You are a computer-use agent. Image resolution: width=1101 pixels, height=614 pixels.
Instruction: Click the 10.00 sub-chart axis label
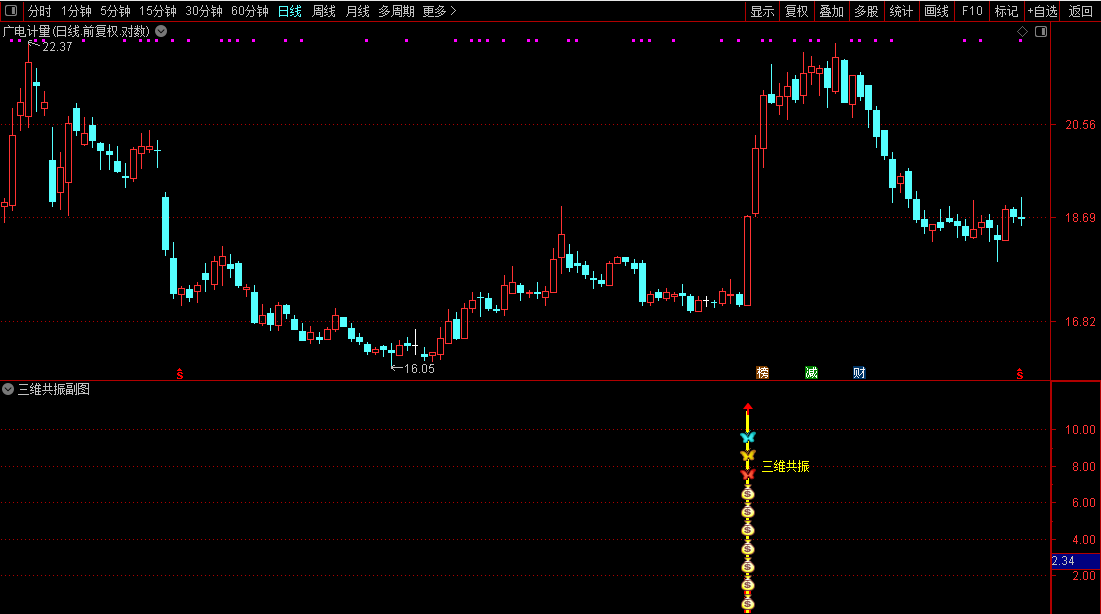(x=1080, y=430)
